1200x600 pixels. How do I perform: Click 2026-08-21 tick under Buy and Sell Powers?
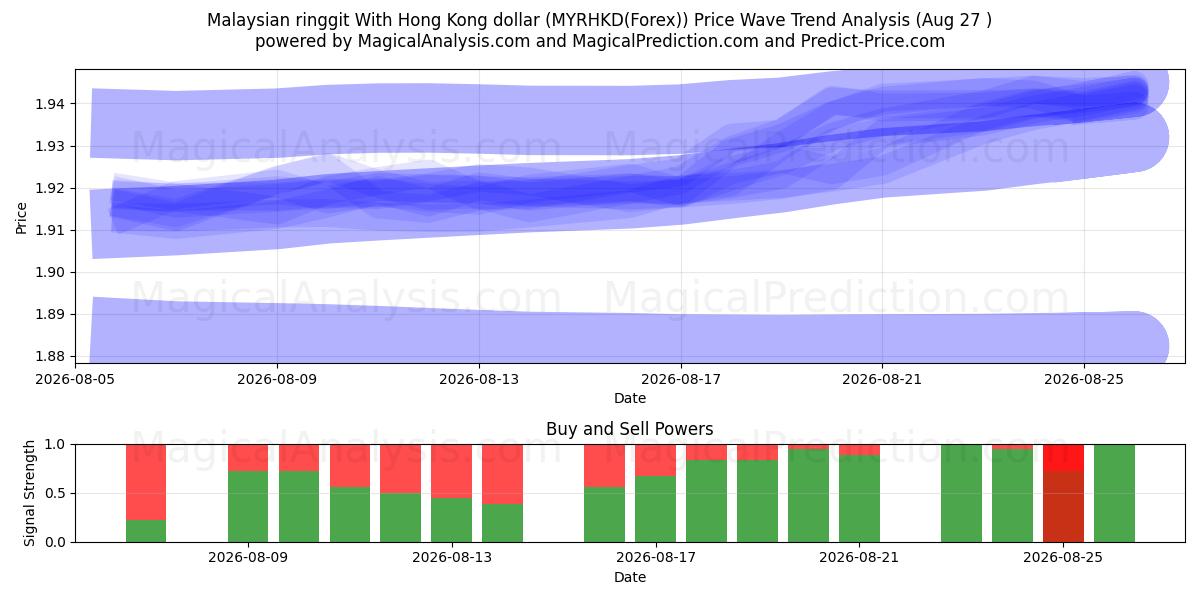[x=860, y=558]
